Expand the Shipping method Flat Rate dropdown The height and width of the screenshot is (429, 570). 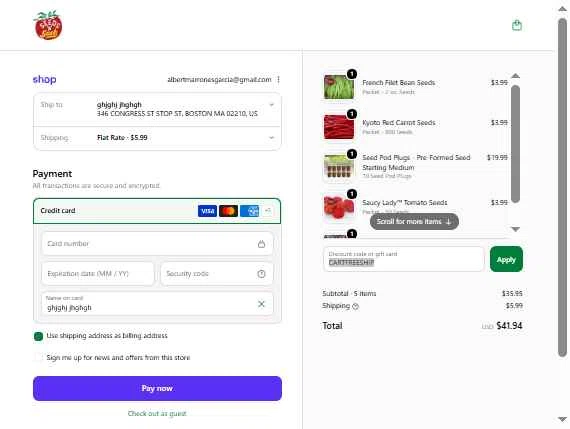[271, 138]
